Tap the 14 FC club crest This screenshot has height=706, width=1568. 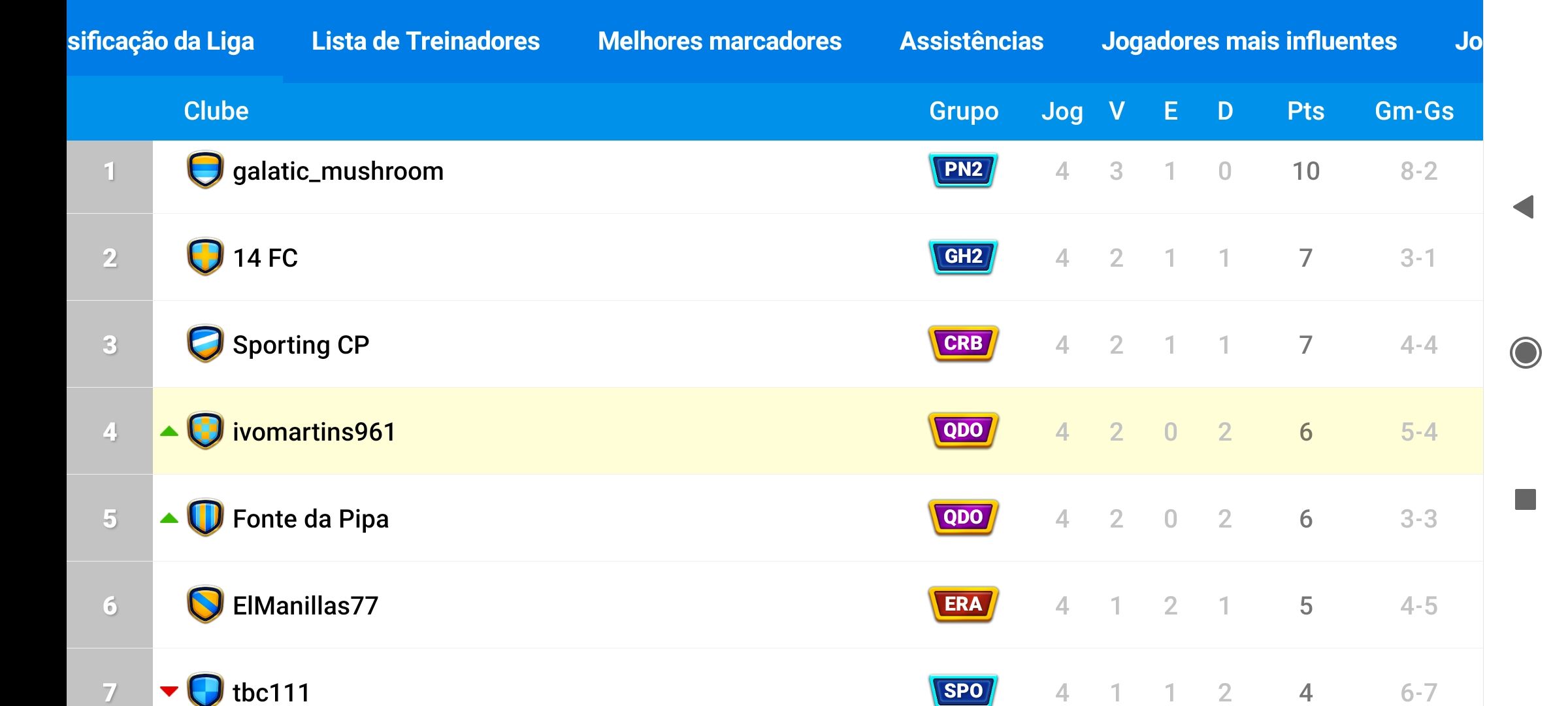(x=205, y=256)
